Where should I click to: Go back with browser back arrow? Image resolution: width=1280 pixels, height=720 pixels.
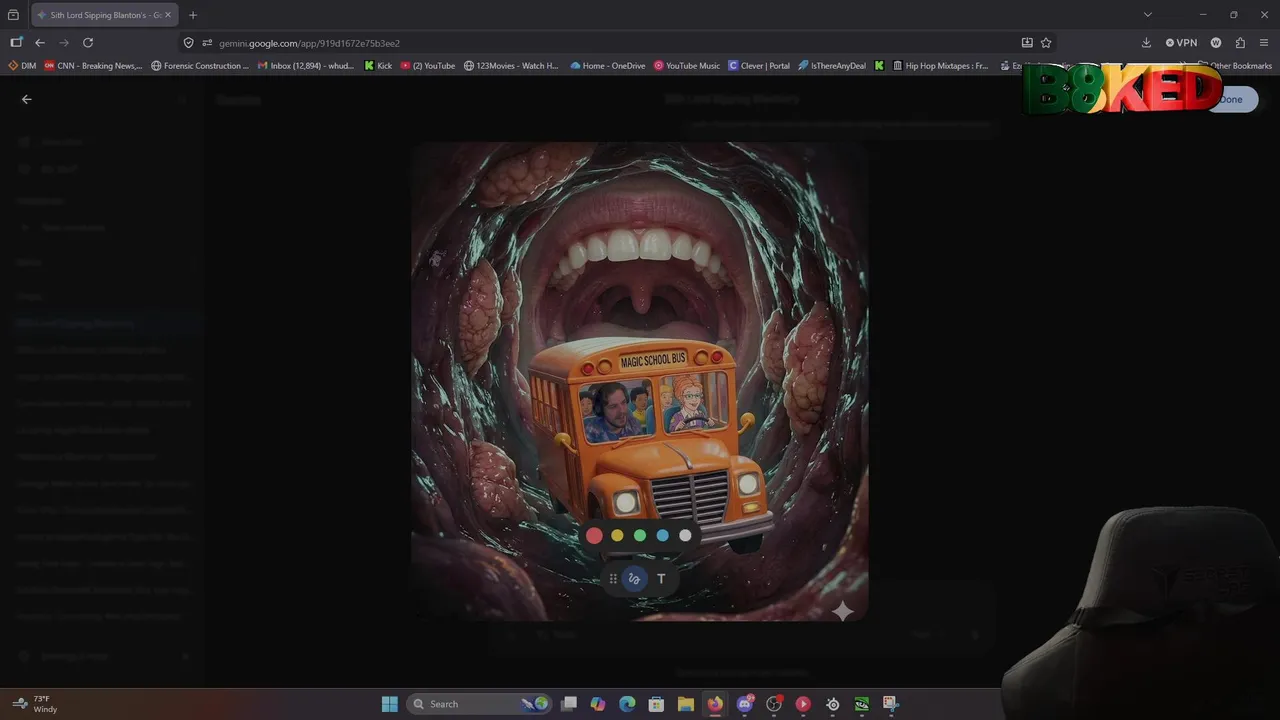click(40, 43)
